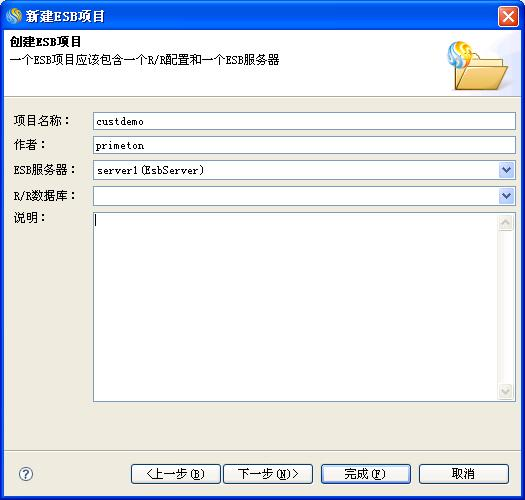Screen dimensions: 525x500
Task: Click the description scrollbar up arrow
Action: click(505, 223)
